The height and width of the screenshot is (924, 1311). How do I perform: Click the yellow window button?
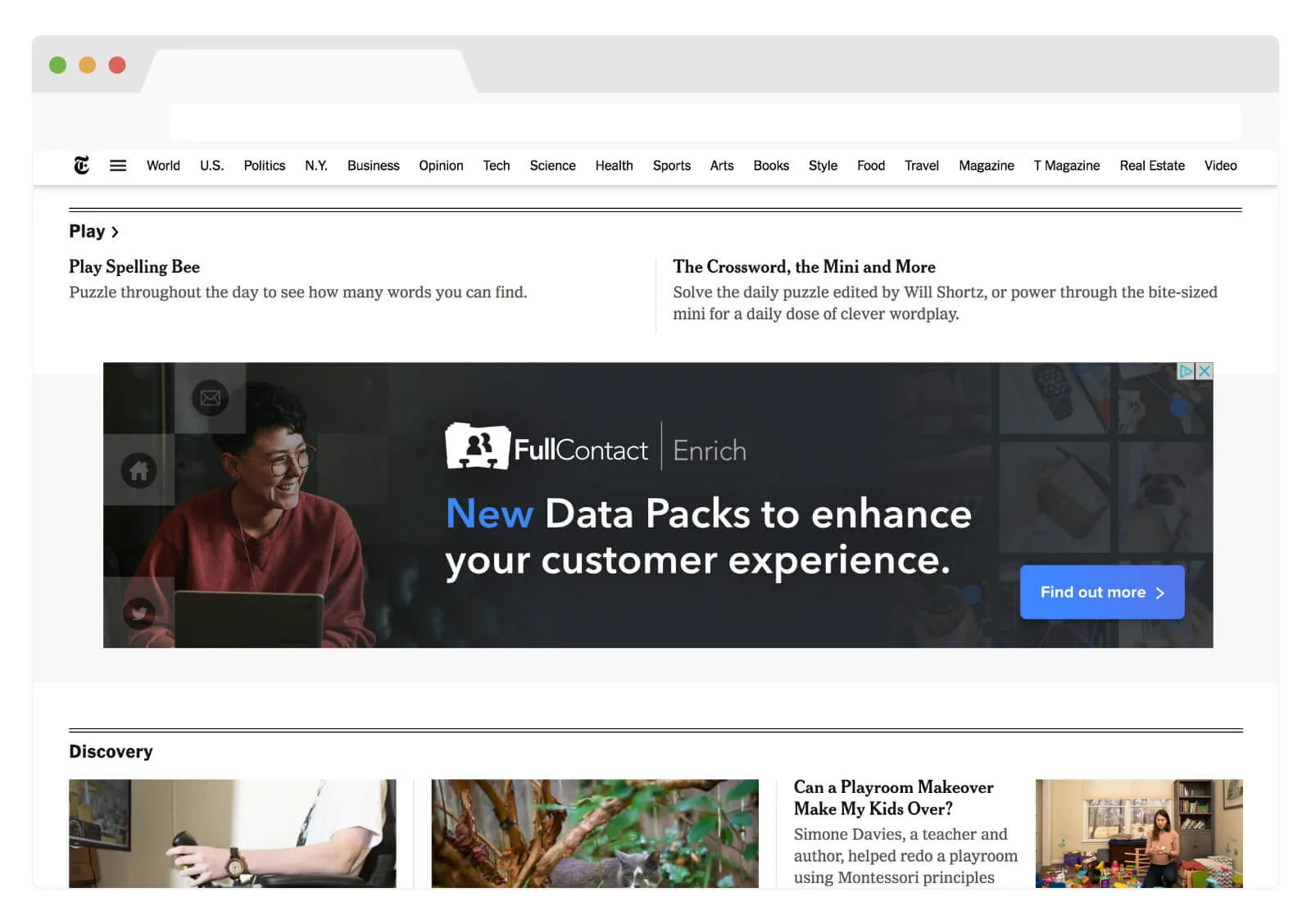pyautogui.click(x=87, y=65)
